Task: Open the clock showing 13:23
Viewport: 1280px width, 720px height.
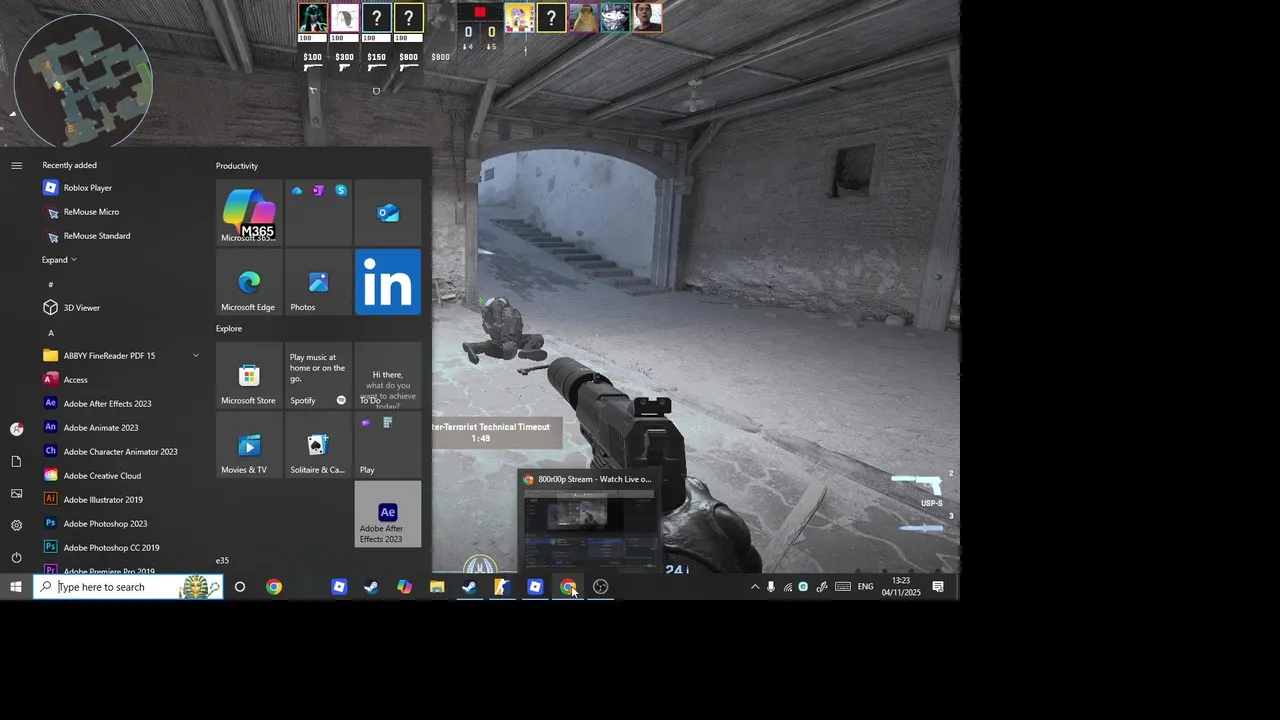Action: point(901,587)
